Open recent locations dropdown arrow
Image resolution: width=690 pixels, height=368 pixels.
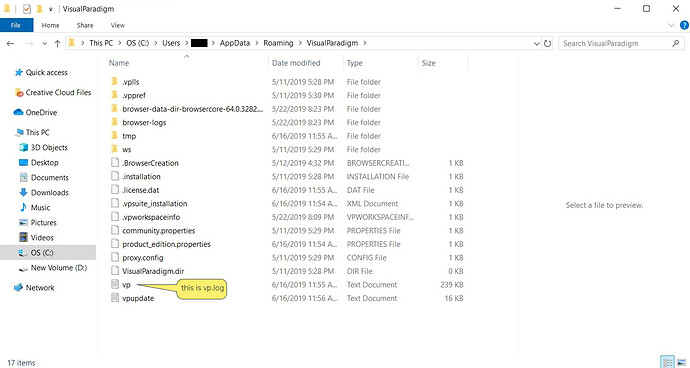[44, 44]
